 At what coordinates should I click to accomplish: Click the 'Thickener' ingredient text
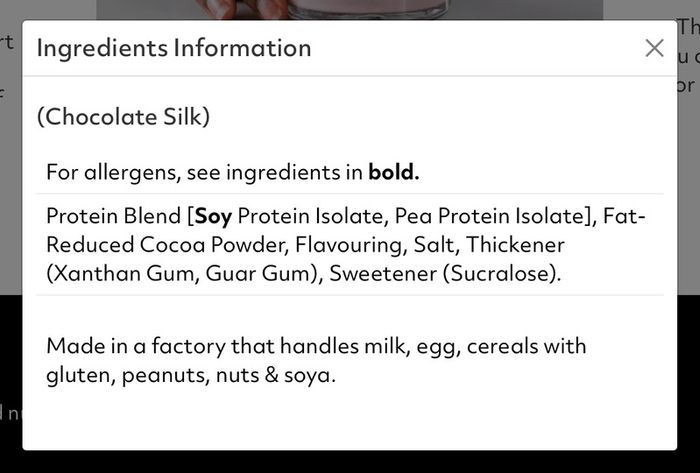click(516, 245)
